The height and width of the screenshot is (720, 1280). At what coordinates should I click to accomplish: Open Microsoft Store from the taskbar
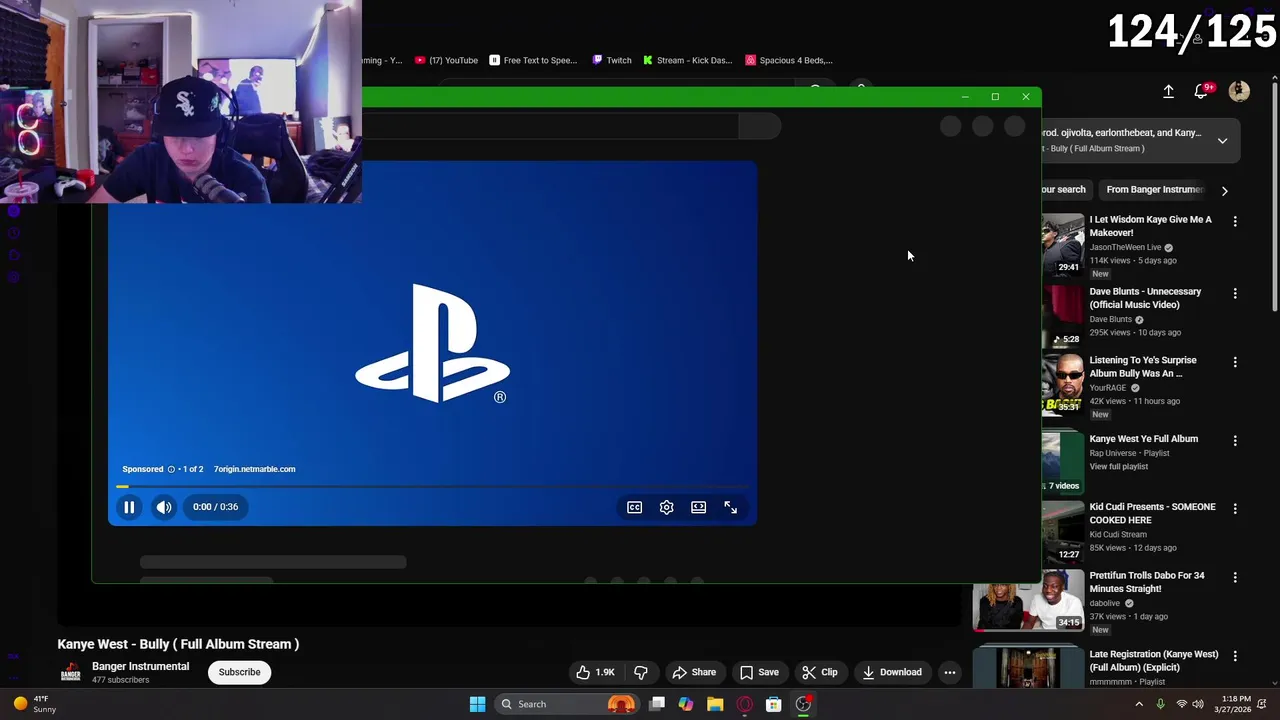pyautogui.click(x=773, y=704)
